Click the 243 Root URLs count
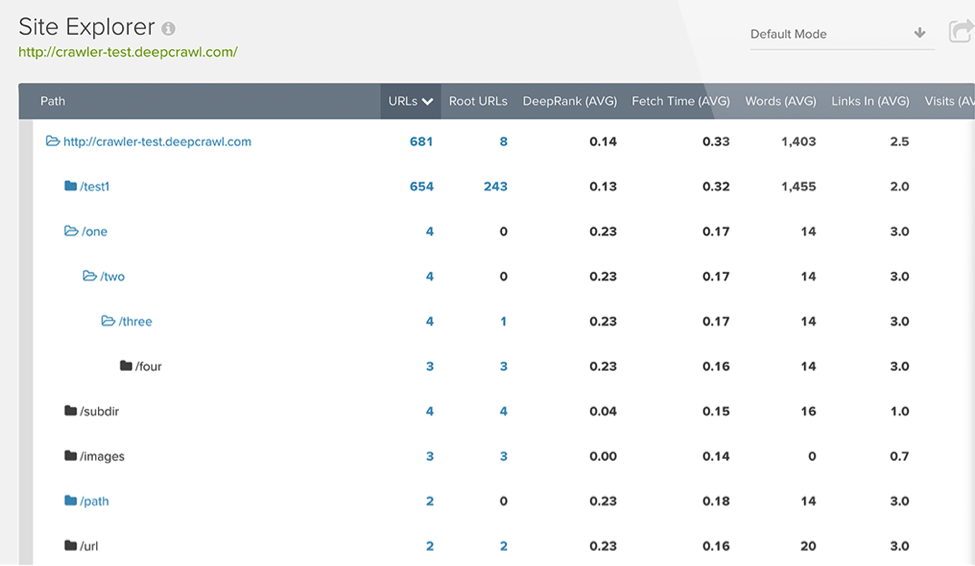Viewport: 975px width, 566px height. [496, 187]
